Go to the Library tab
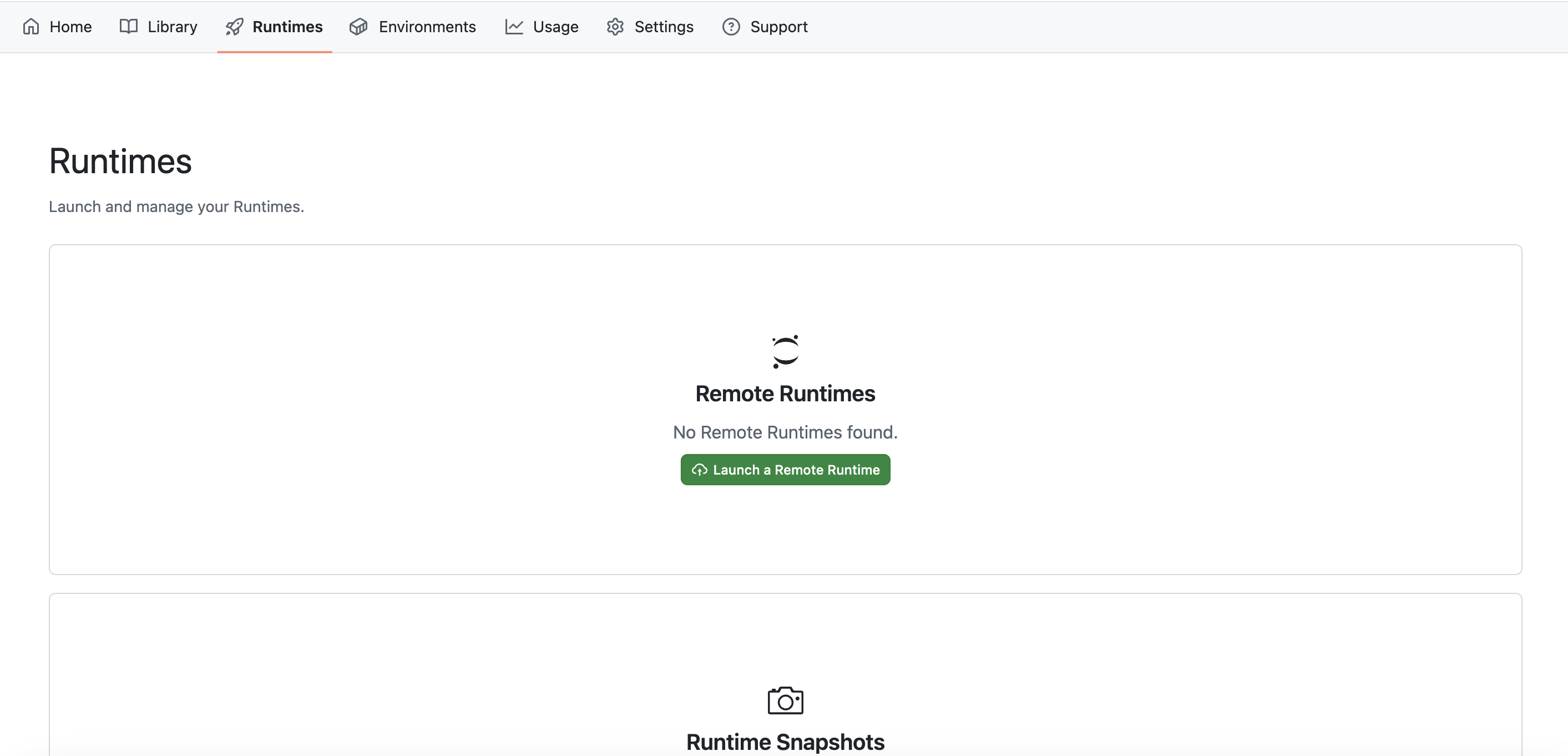 tap(159, 27)
